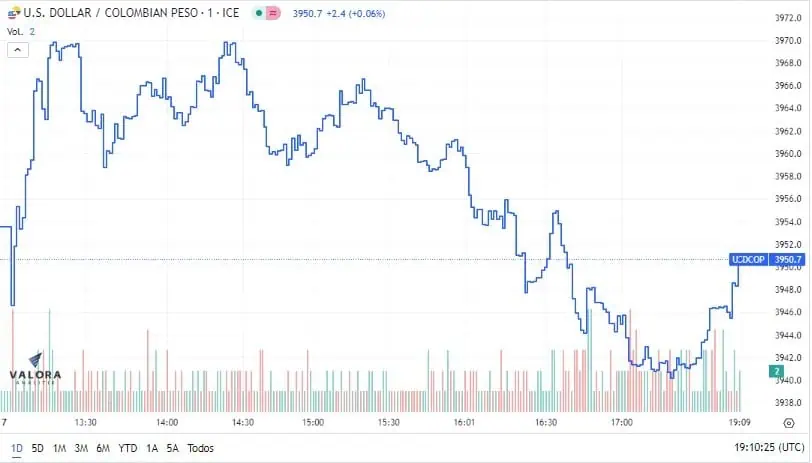Click the green market status dot
The height and width of the screenshot is (463, 812).
(259, 13)
